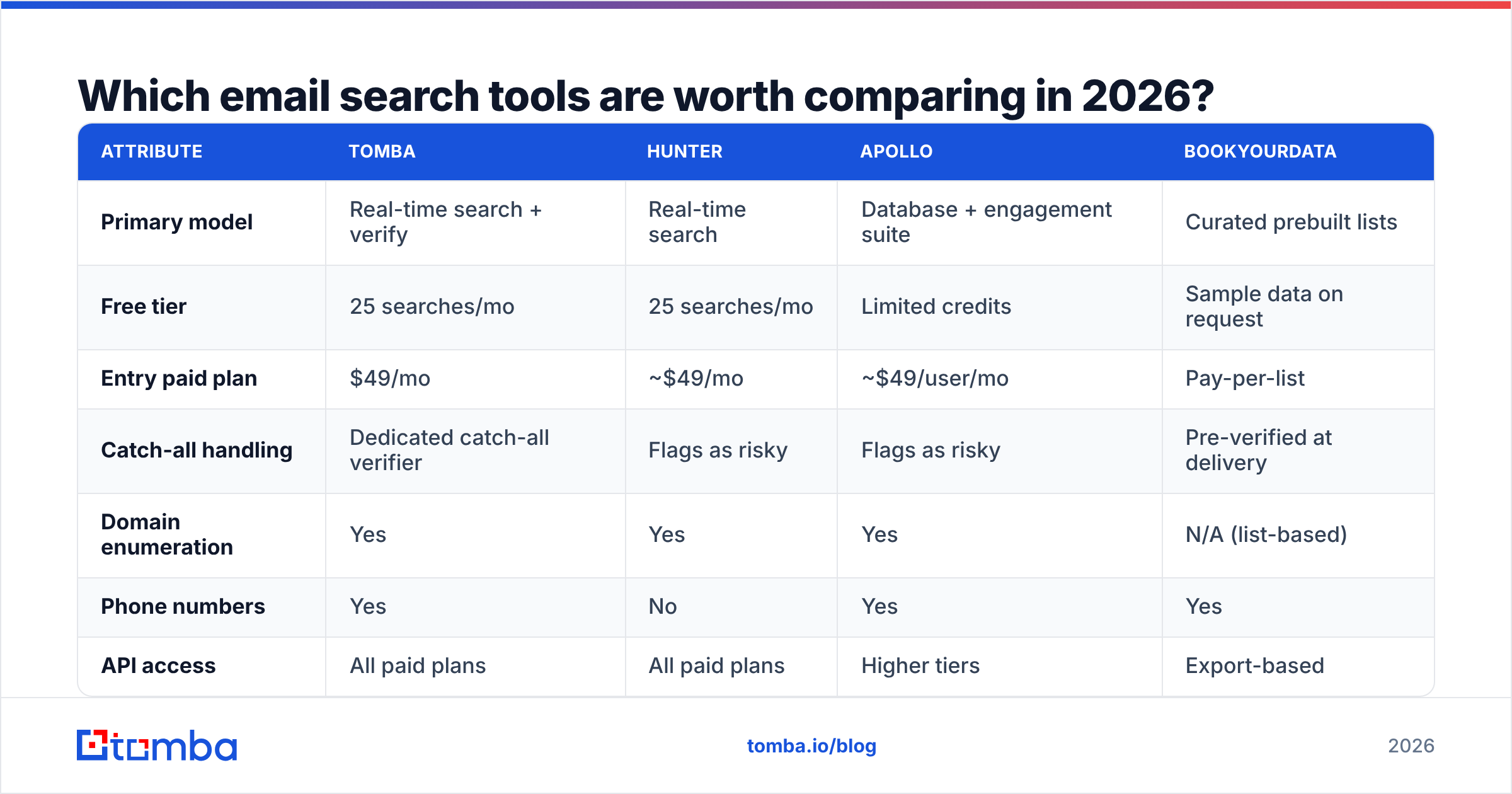Click Hunter's 'Flags as risky' cell
1512x794 pixels.
point(731,451)
